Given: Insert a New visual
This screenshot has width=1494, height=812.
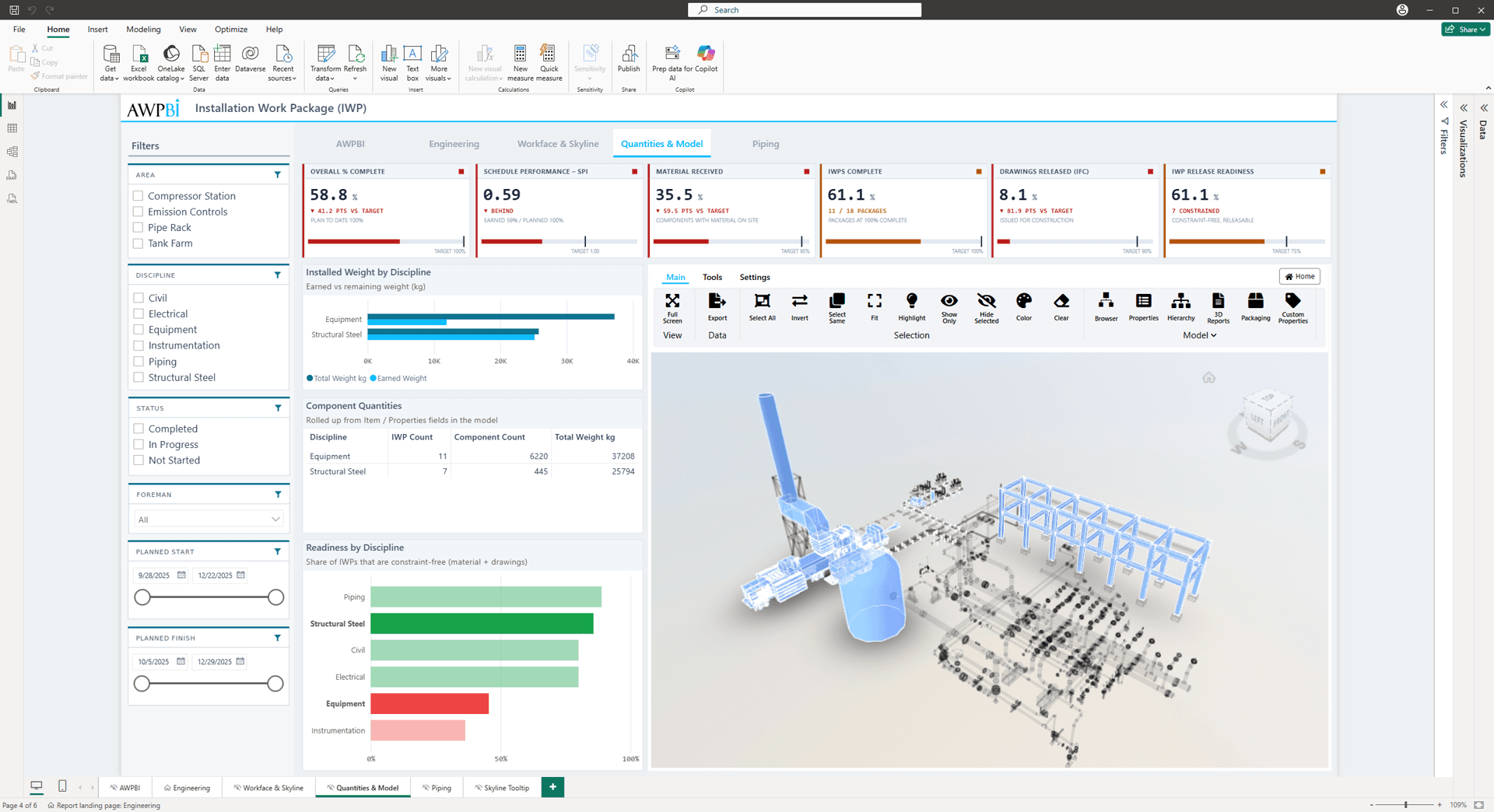Looking at the screenshot, I should [x=389, y=62].
